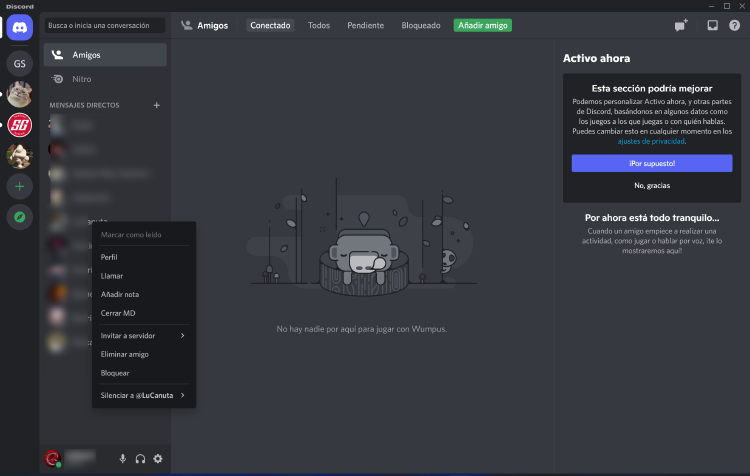Open new group DM icon in header
The width and height of the screenshot is (750, 476).
click(x=681, y=26)
